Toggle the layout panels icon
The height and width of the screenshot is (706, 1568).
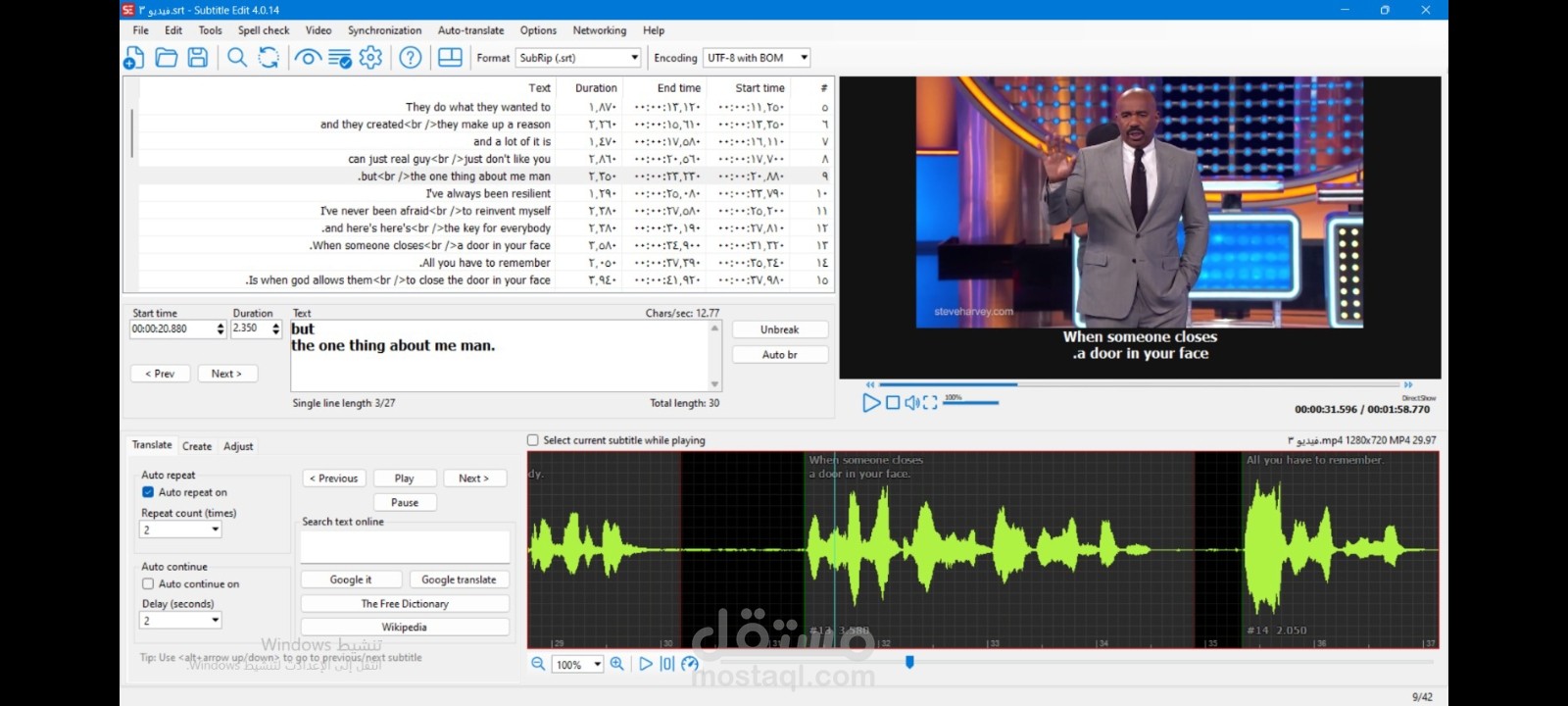(x=450, y=58)
